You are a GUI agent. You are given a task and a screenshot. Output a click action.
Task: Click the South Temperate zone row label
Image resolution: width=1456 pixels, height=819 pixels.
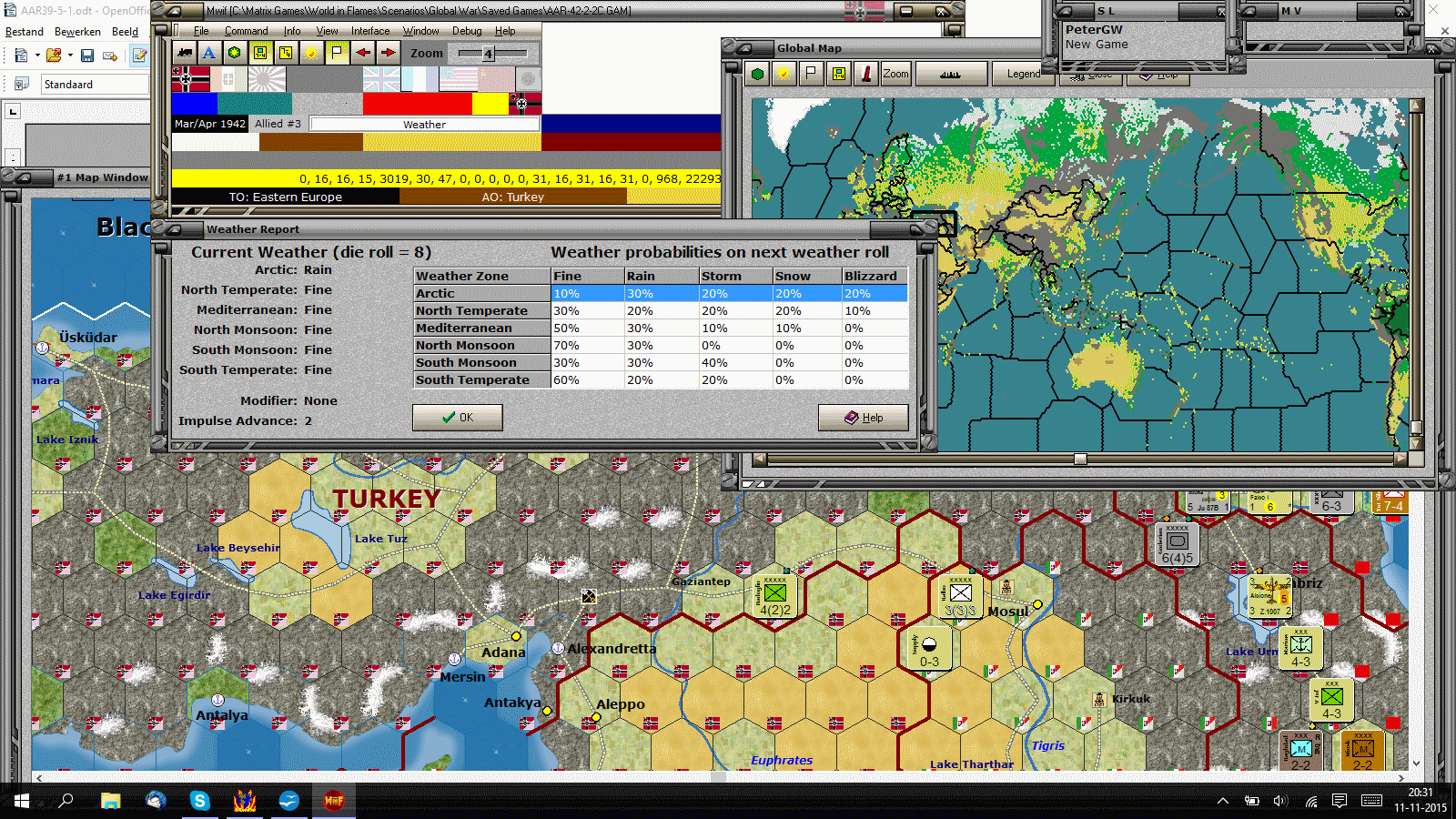tap(482, 380)
